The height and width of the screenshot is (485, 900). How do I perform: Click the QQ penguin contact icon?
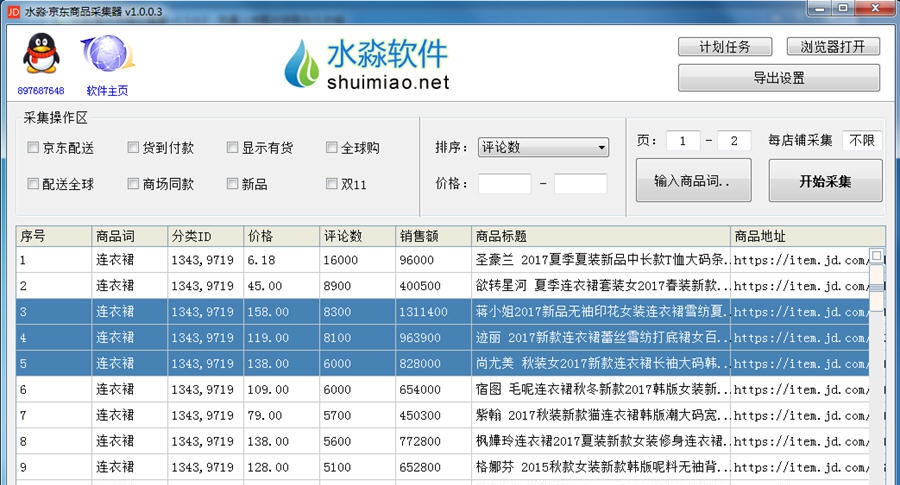click(x=41, y=53)
